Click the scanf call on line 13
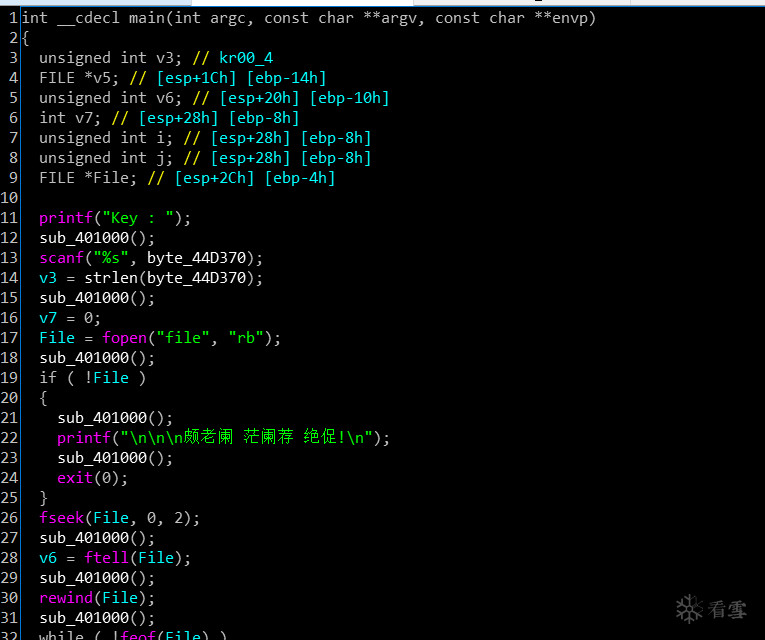 61,258
